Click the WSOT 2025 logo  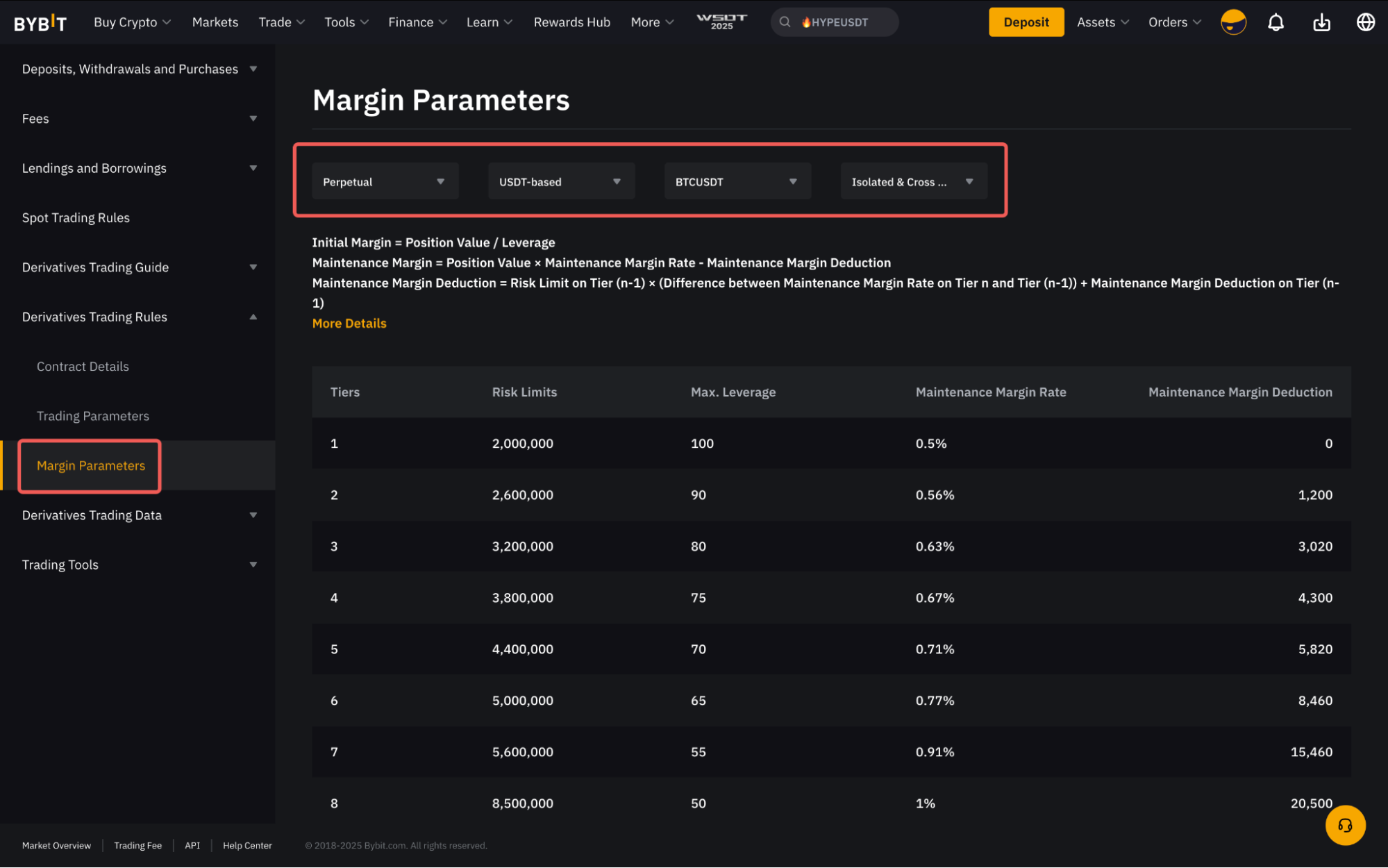(x=721, y=22)
